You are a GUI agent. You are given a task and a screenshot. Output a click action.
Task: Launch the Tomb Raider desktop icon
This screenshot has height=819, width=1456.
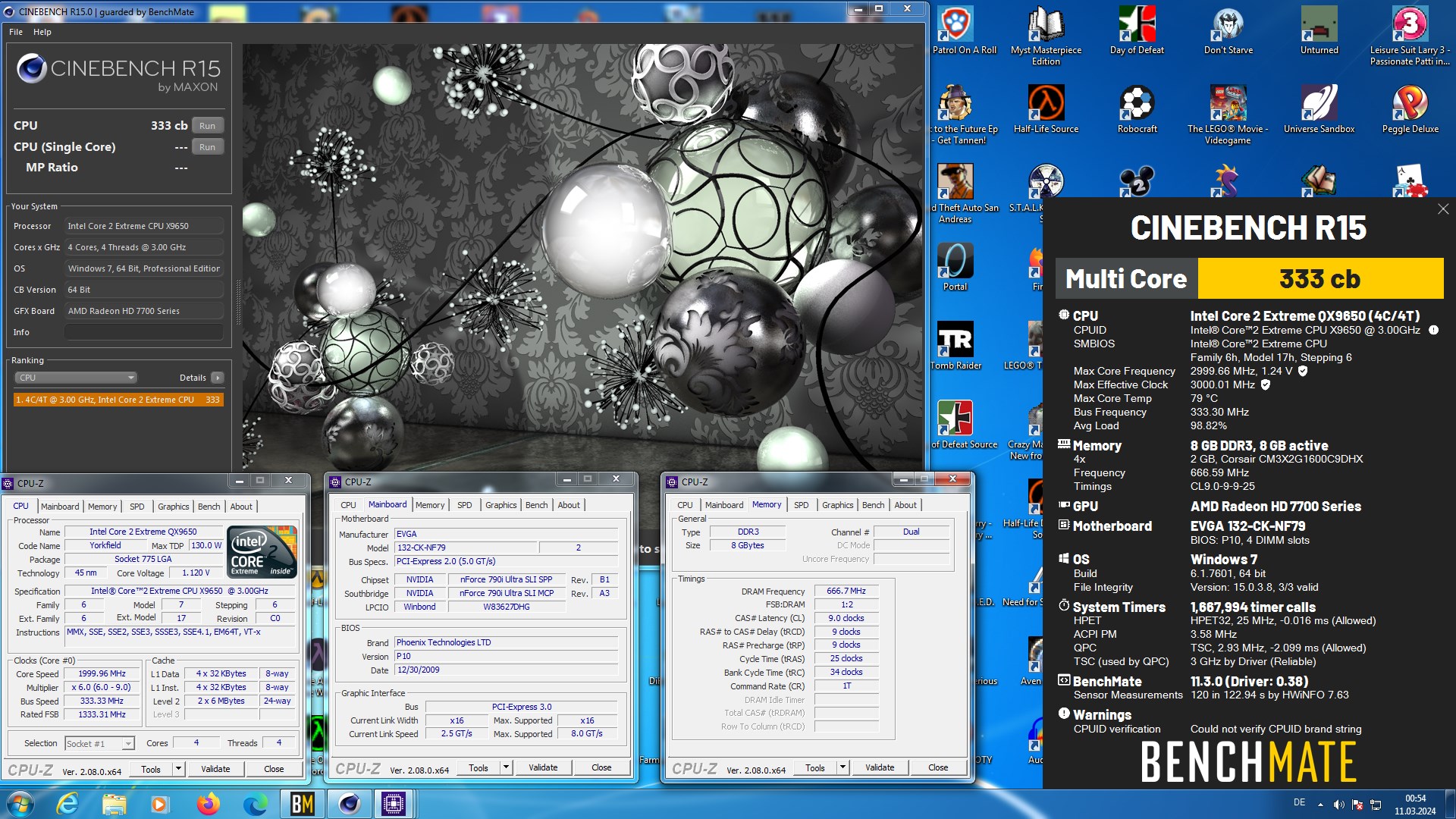point(955,346)
